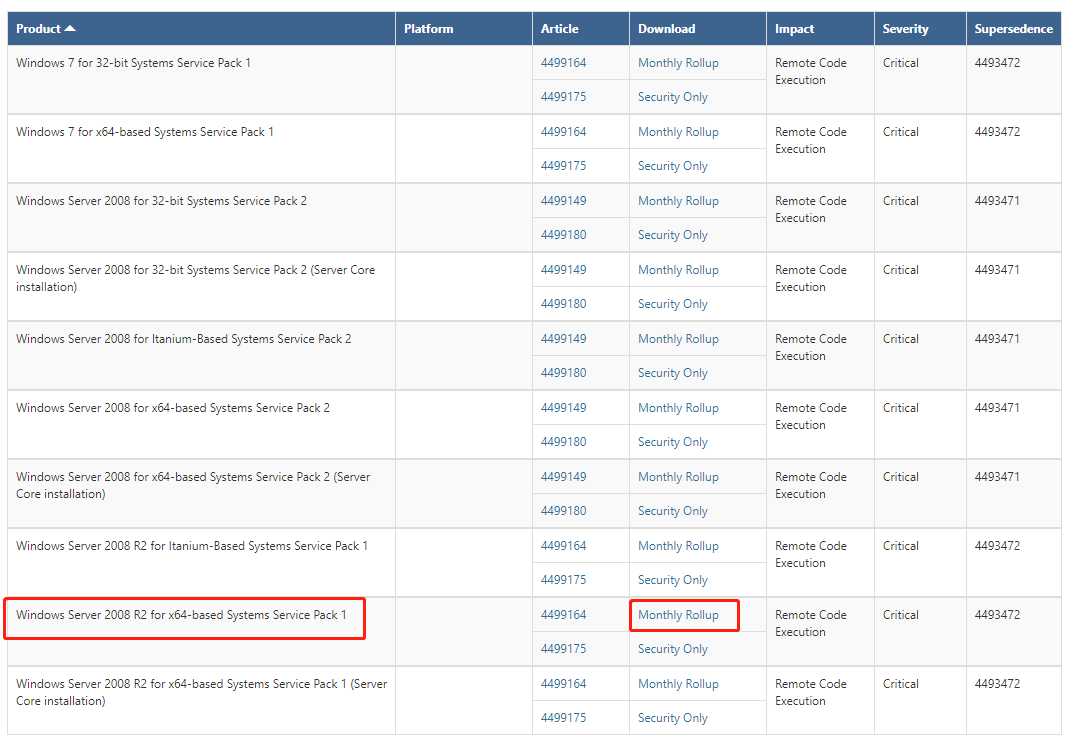Download Security Only for Windows 7 x64 SP1

pos(673,166)
